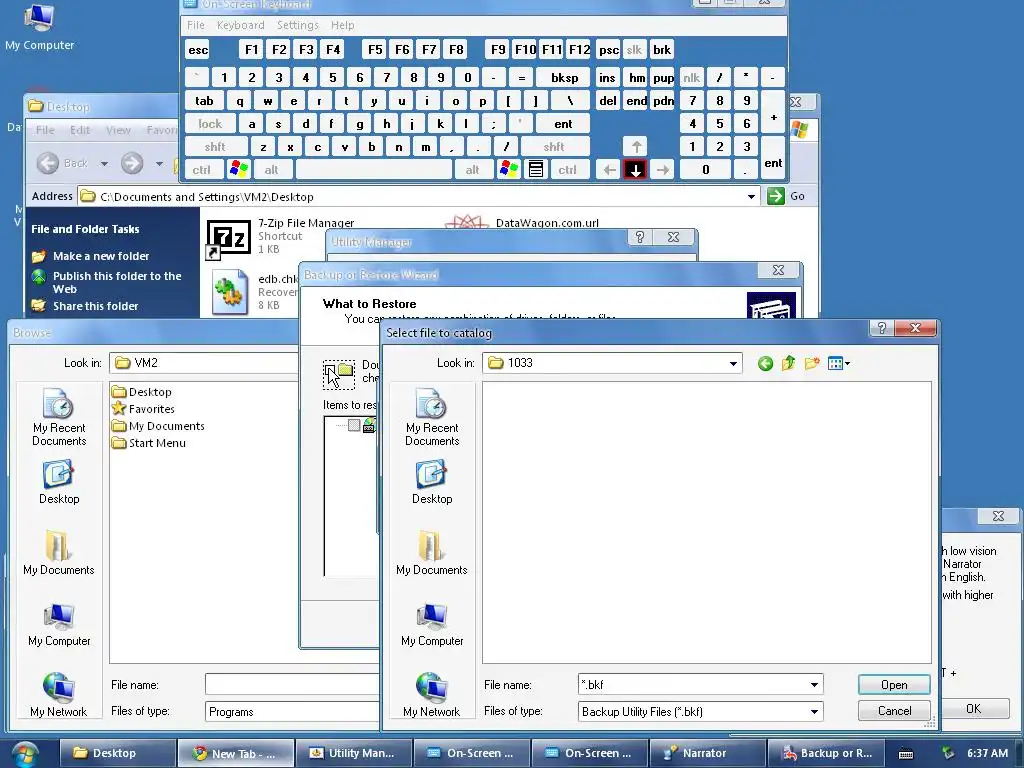Toggle the nlk key on On-Screen Keyboard
The image size is (1024, 768).
tap(691, 78)
